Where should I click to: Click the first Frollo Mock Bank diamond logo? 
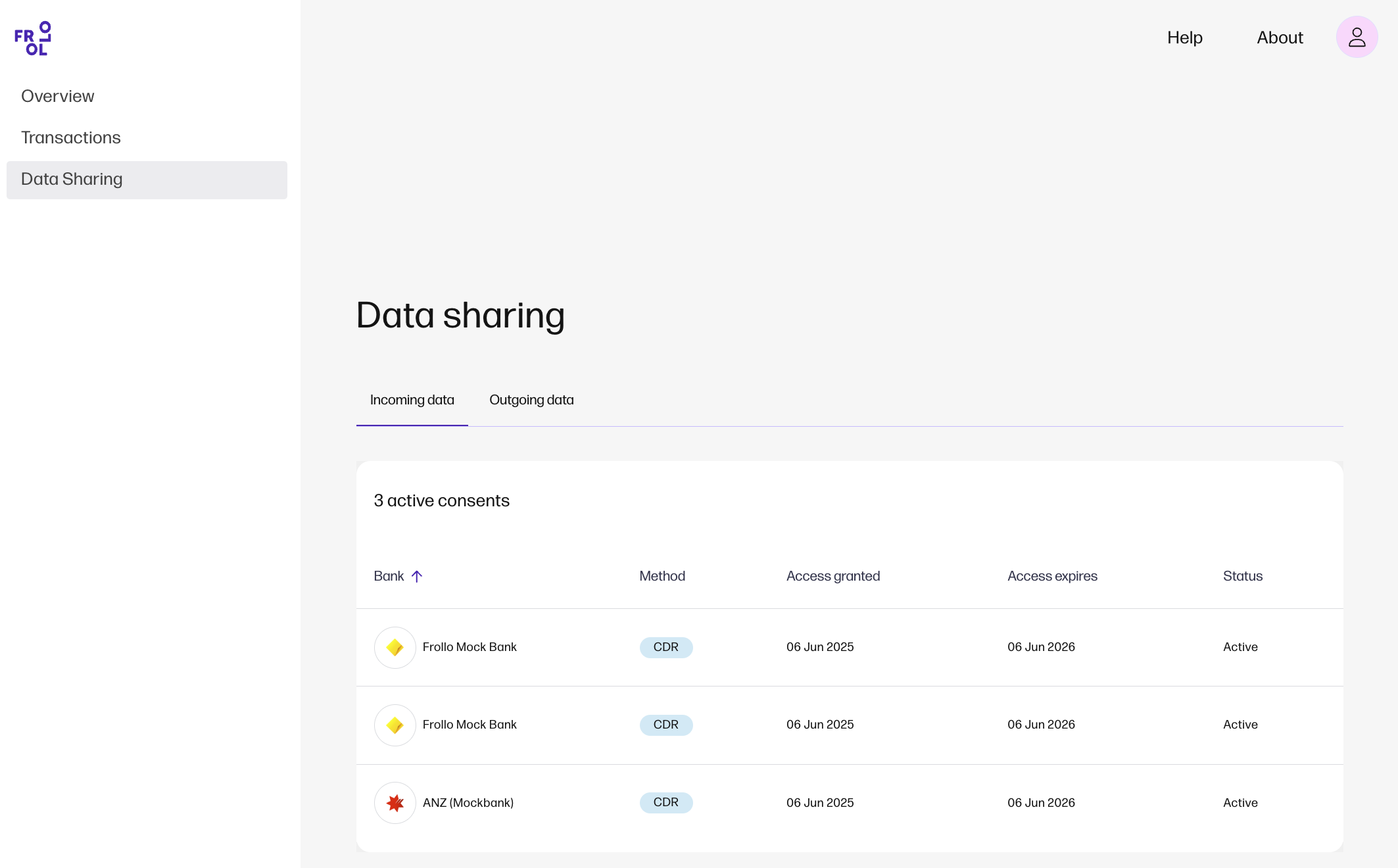coord(395,648)
